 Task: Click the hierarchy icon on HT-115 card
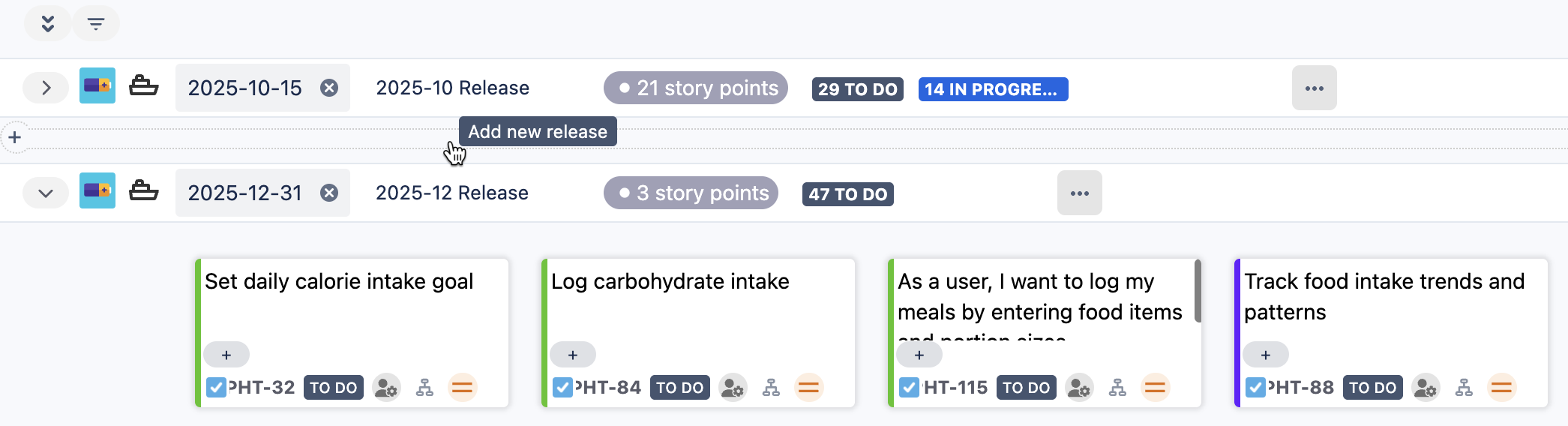(1117, 388)
